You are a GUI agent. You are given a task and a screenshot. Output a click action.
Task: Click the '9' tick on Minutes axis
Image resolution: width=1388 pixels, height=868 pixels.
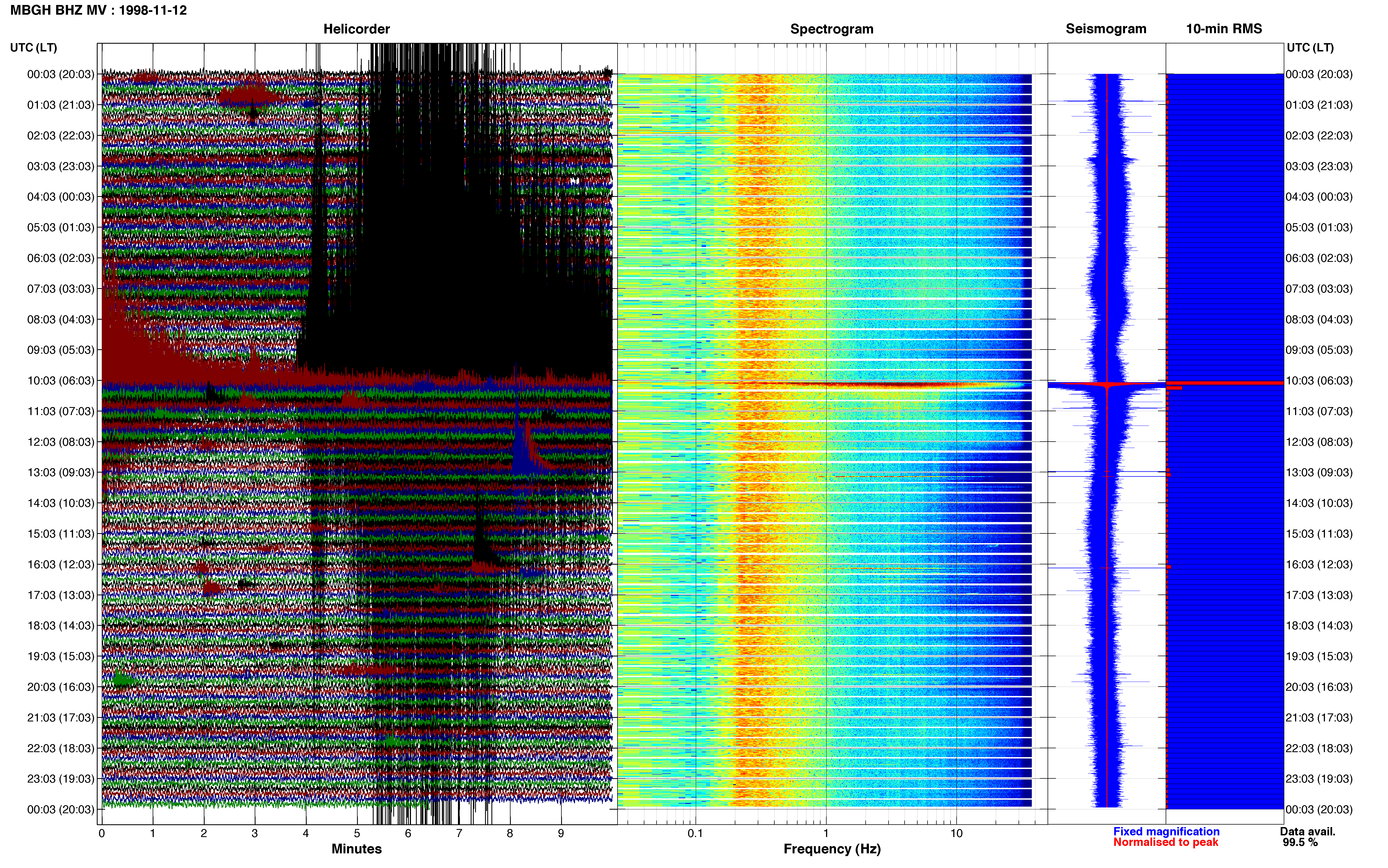point(561,833)
